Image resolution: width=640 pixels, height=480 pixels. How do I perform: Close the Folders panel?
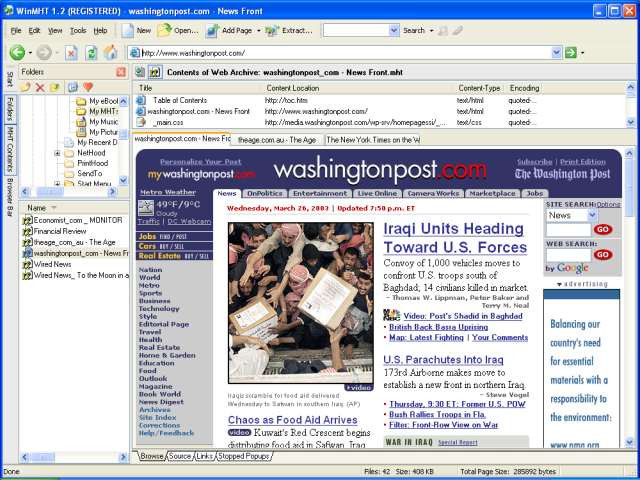tap(121, 72)
